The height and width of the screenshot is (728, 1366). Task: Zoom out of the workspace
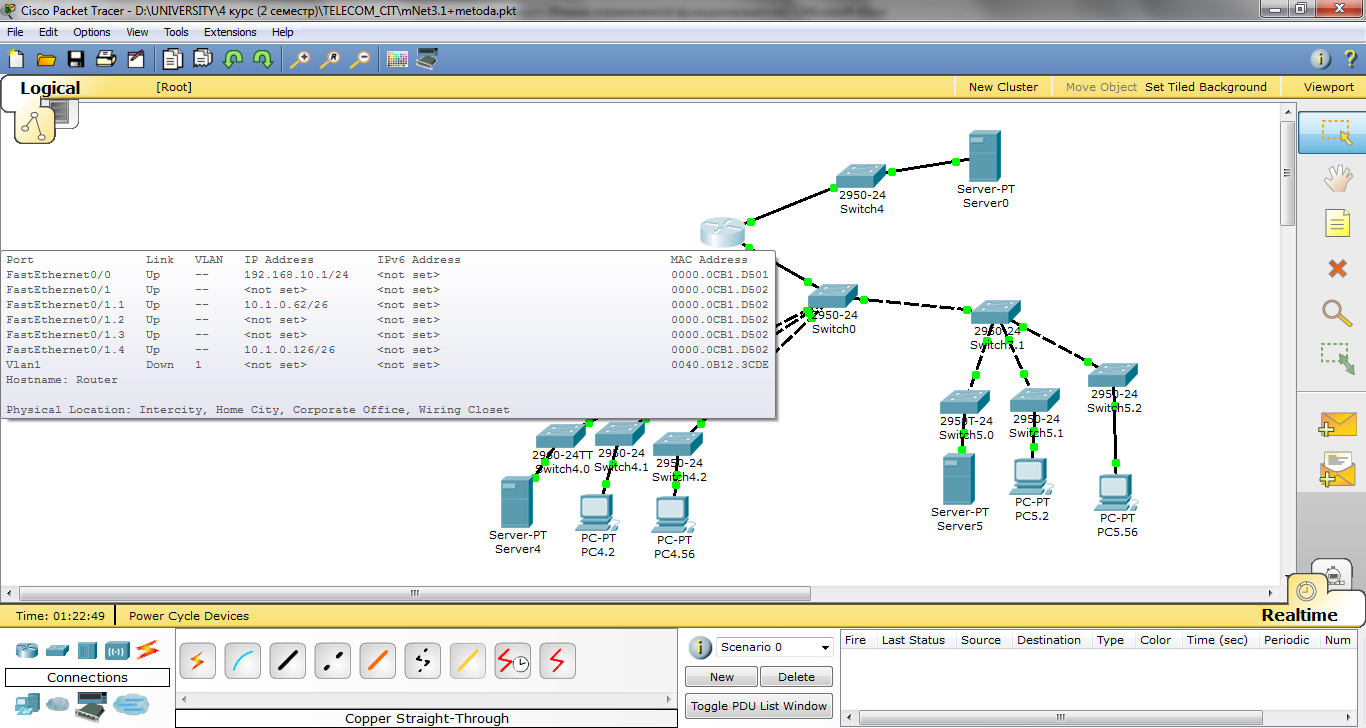tap(360, 59)
